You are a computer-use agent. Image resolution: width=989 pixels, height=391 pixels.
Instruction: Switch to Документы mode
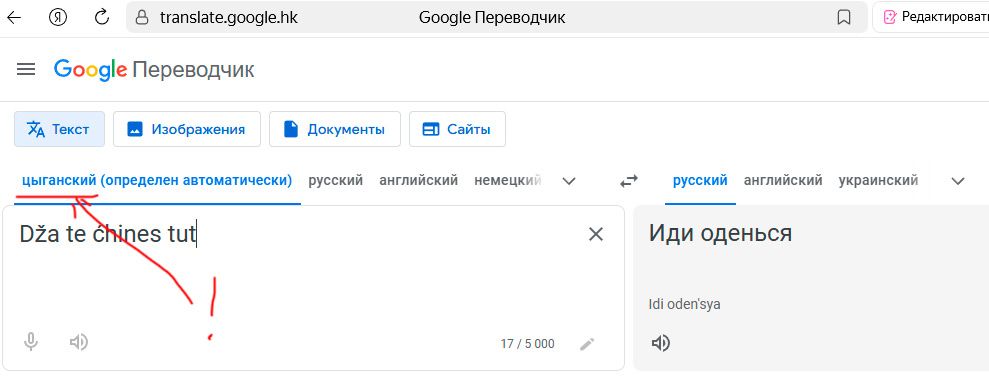click(335, 129)
